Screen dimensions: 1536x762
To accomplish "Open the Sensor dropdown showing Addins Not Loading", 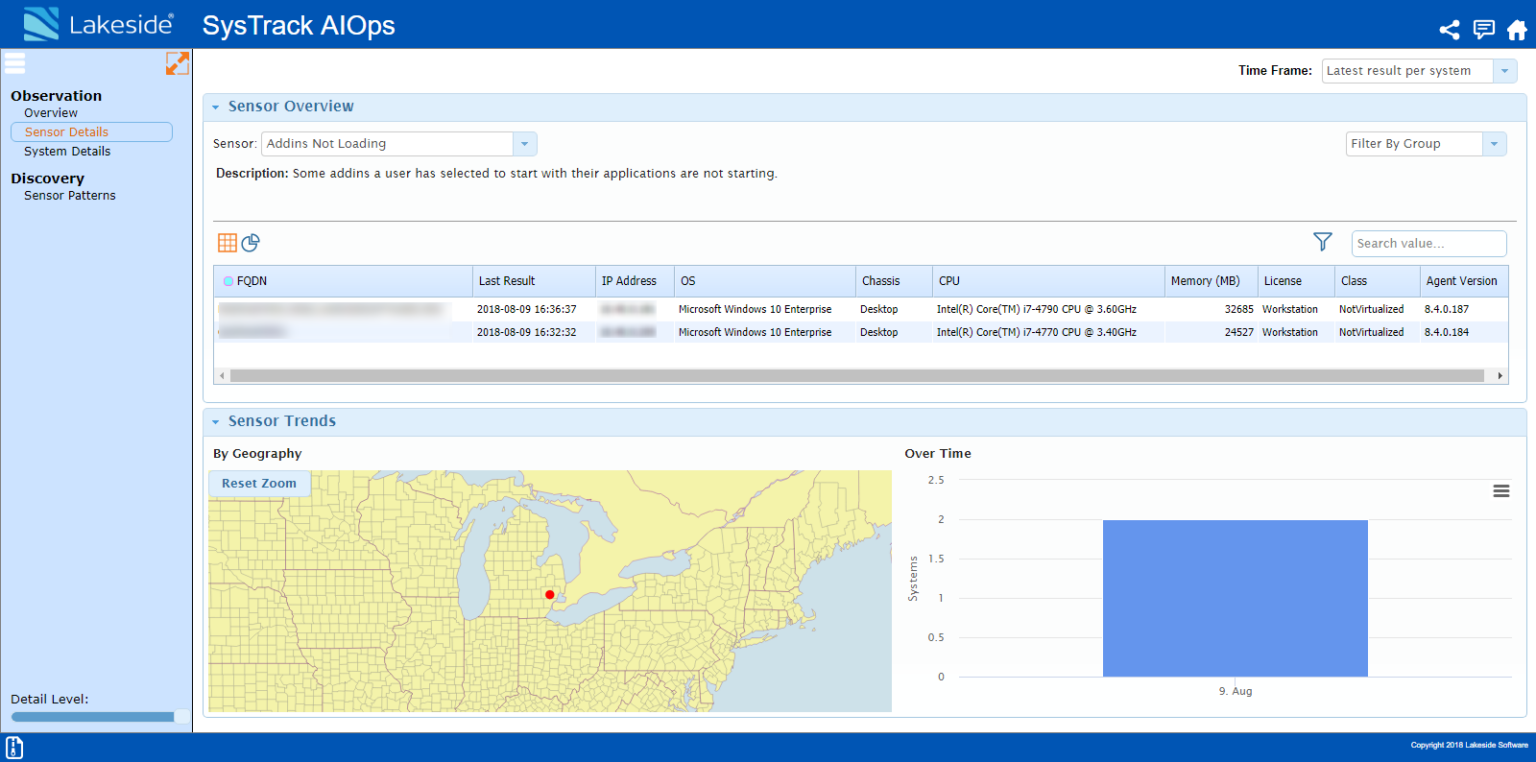I will pyautogui.click(x=525, y=143).
